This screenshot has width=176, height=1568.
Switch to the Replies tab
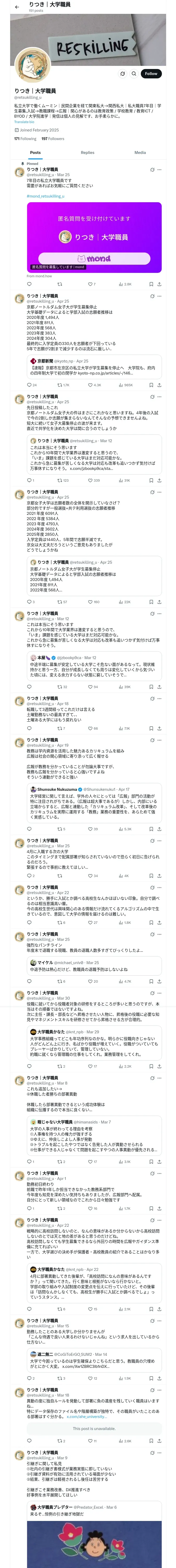pyautogui.click(x=87, y=153)
